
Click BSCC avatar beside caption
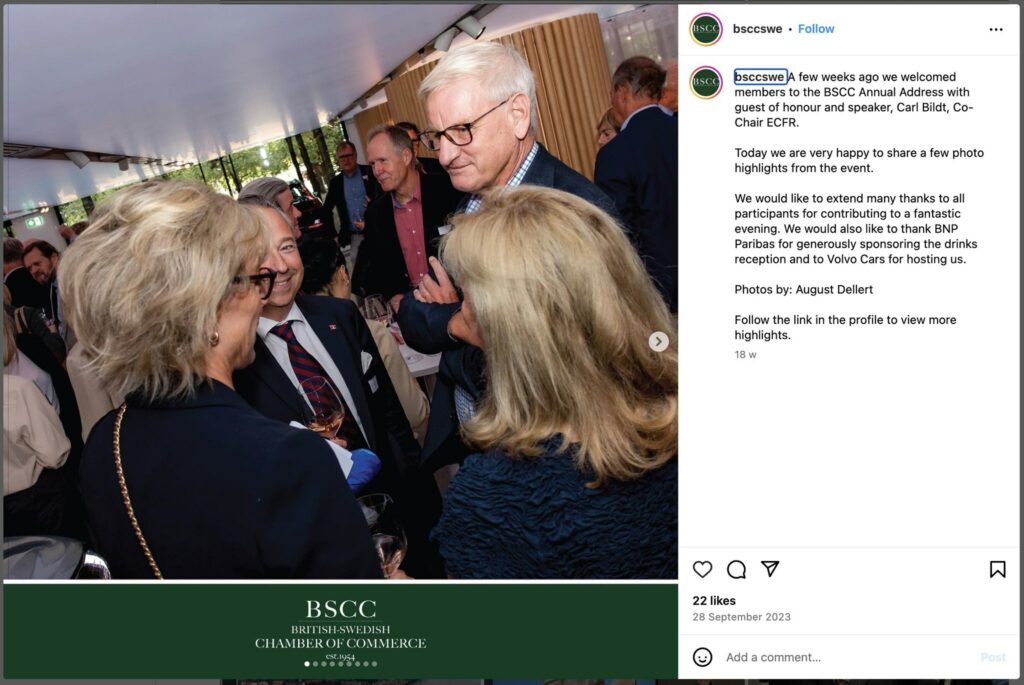706,82
